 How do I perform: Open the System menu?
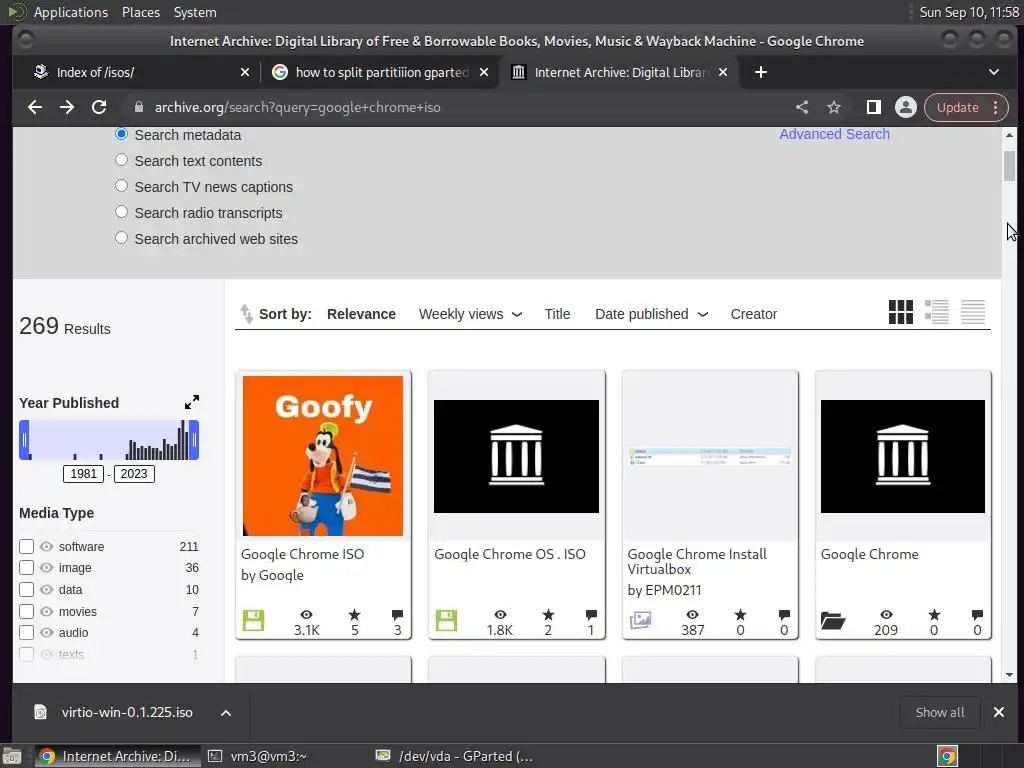(x=195, y=12)
